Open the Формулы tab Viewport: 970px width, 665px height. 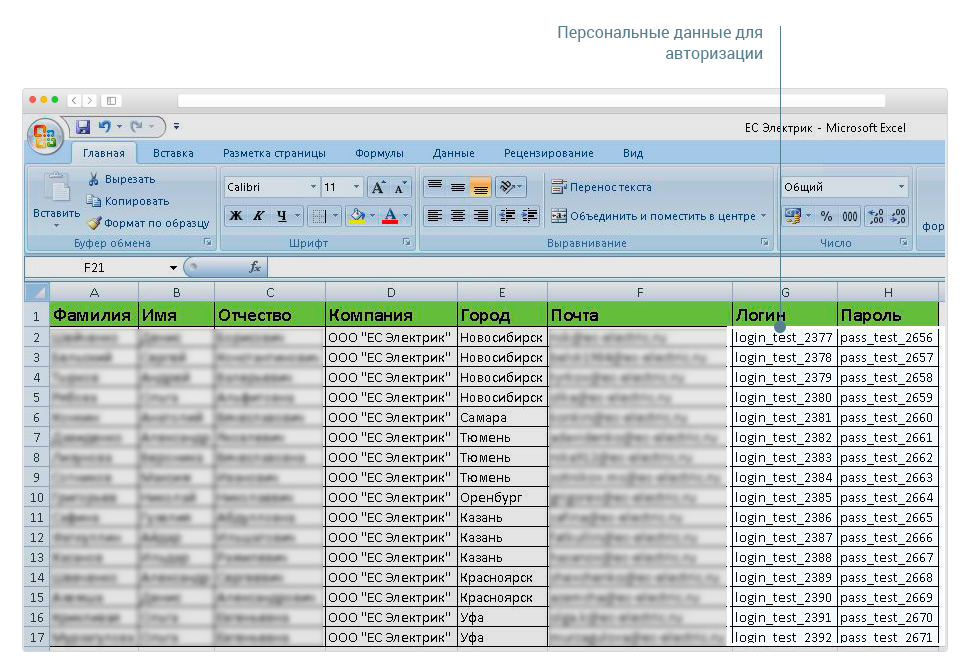(379, 153)
